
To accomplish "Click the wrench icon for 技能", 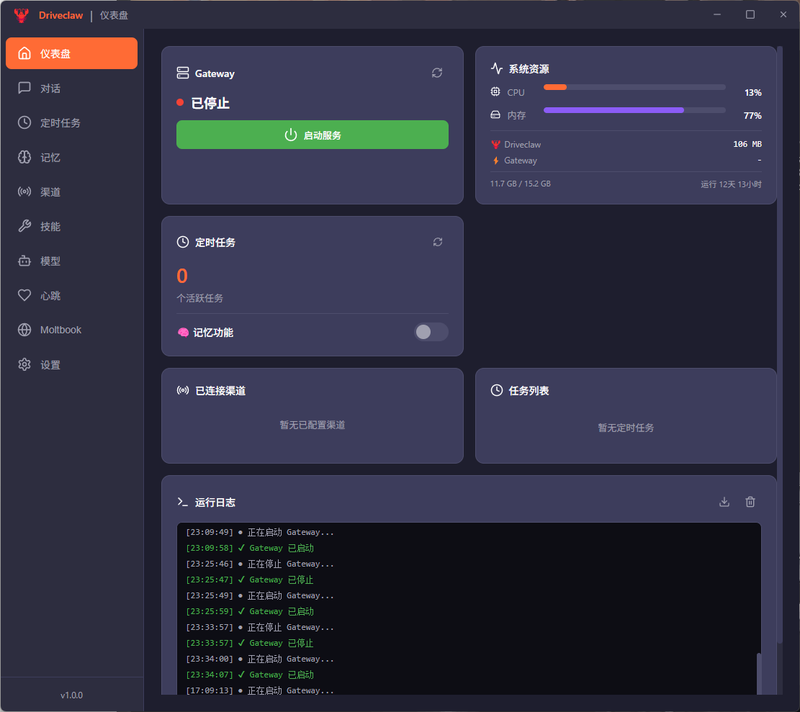I will tap(24, 226).
